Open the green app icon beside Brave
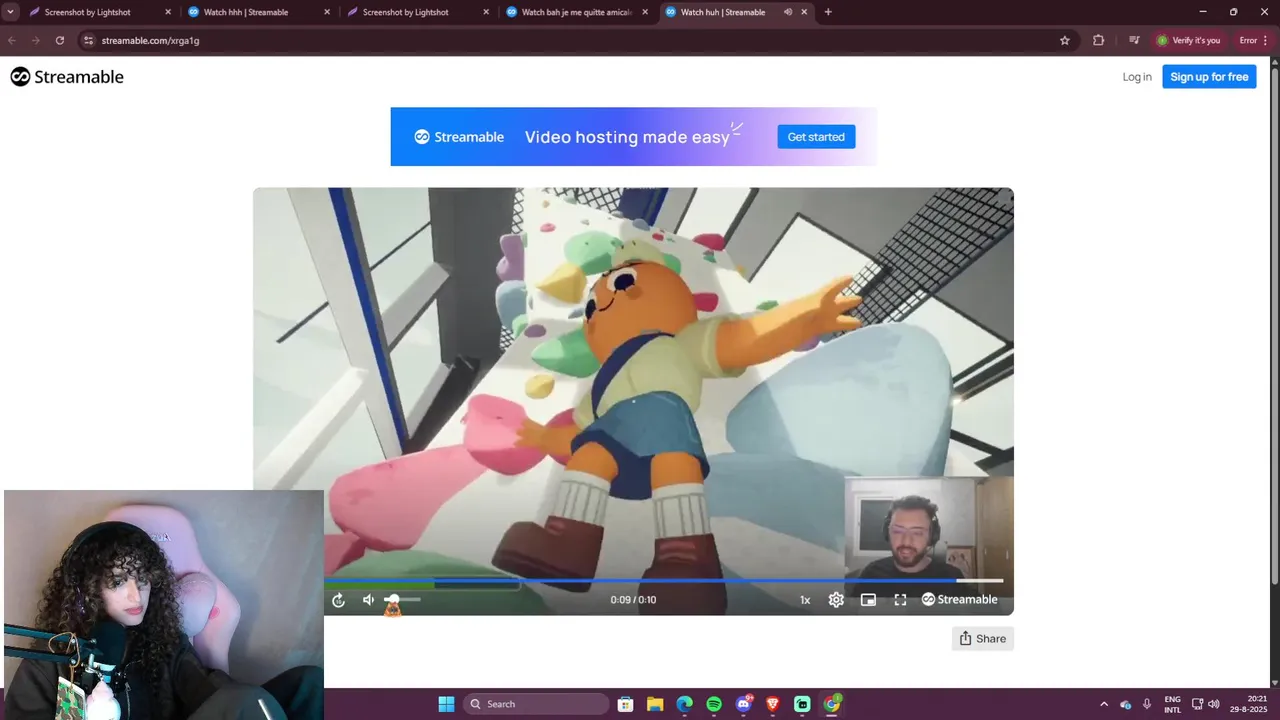The height and width of the screenshot is (720, 1280). [x=802, y=704]
